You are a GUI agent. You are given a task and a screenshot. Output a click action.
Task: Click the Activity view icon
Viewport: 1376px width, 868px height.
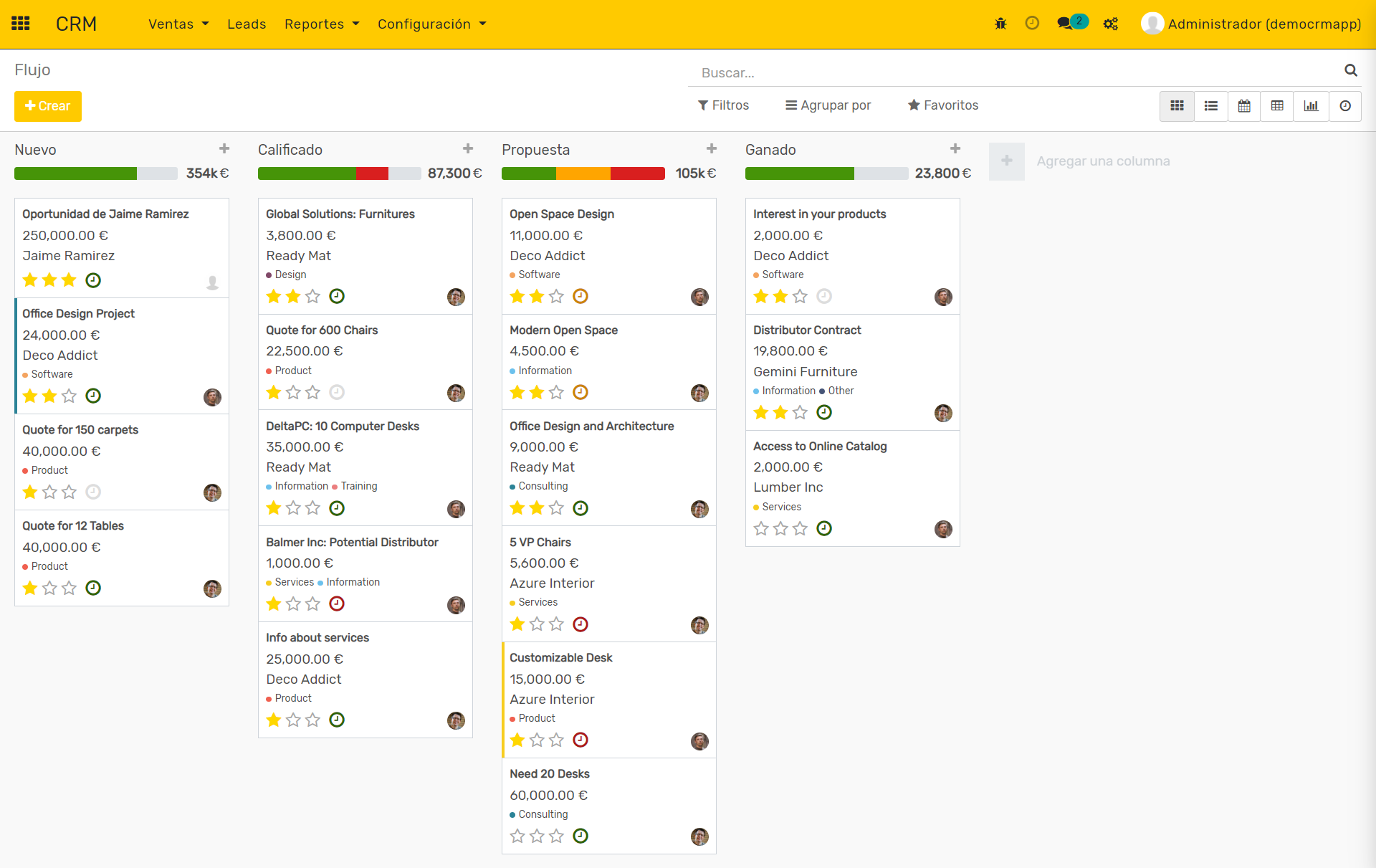tap(1347, 104)
